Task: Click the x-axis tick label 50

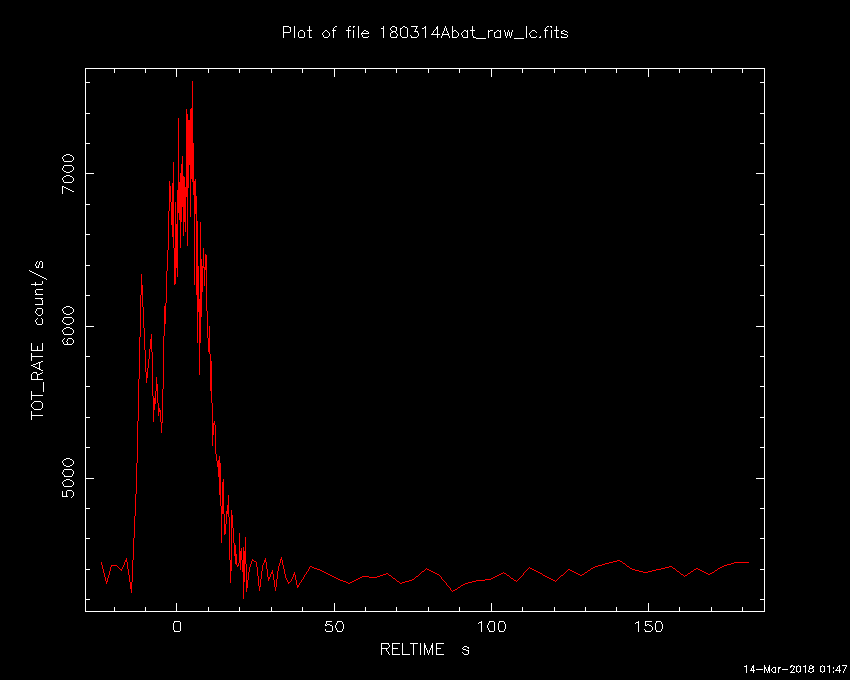Action: pos(334,627)
